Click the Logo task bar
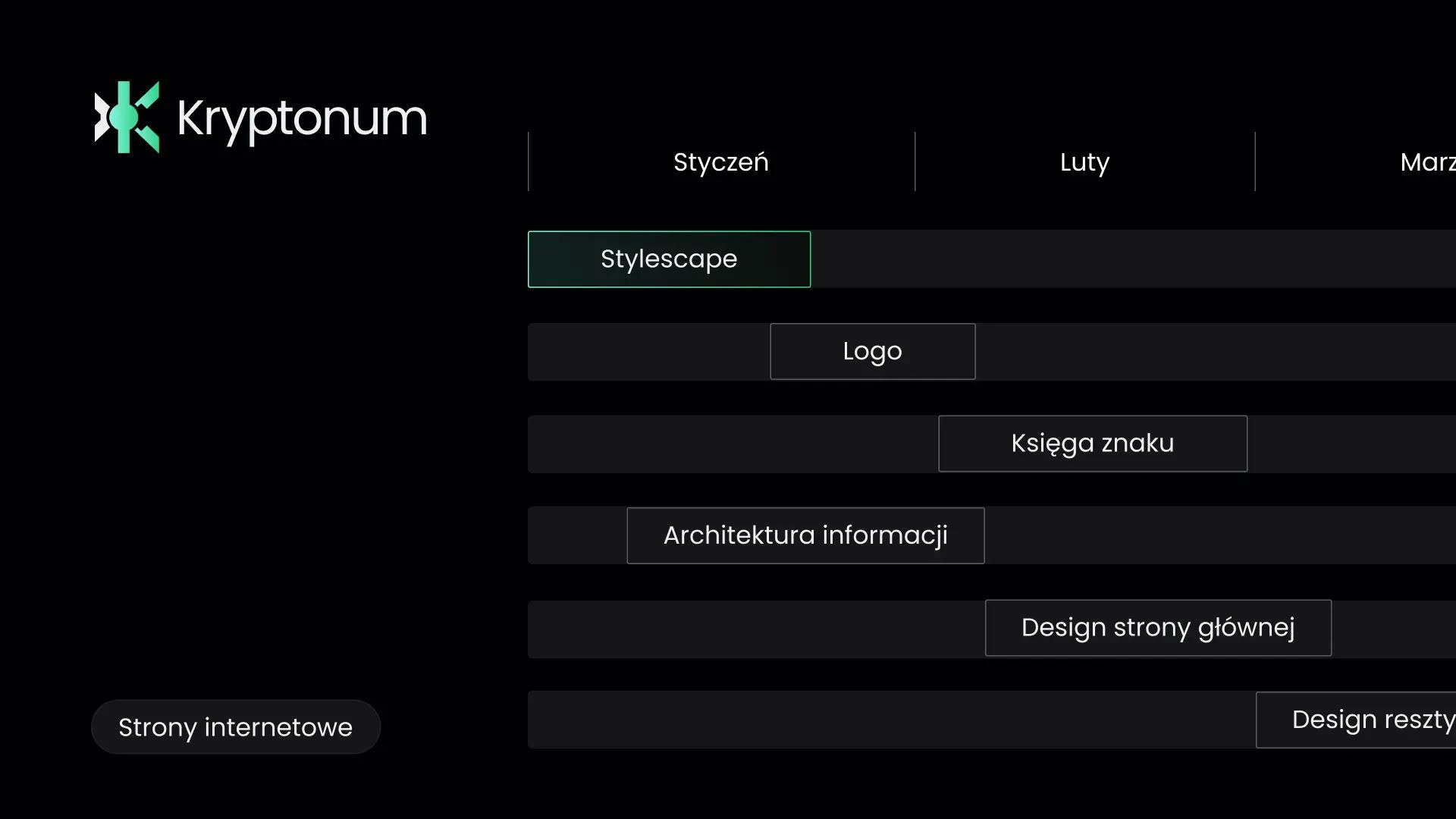The image size is (1456, 819). 872,352
